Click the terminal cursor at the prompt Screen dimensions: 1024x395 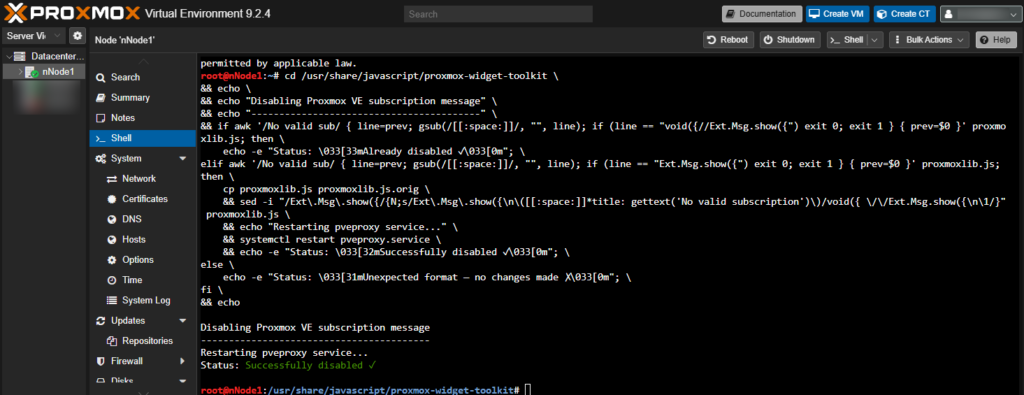point(528,389)
